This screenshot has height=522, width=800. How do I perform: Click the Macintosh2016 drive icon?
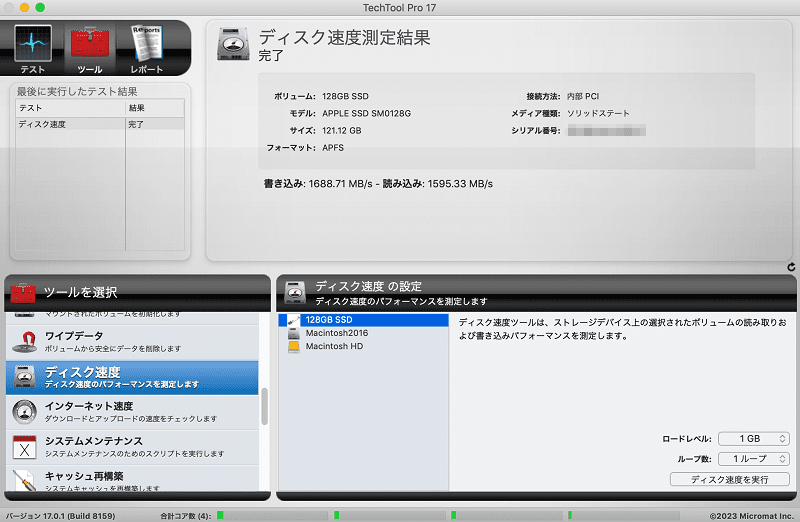click(x=293, y=333)
